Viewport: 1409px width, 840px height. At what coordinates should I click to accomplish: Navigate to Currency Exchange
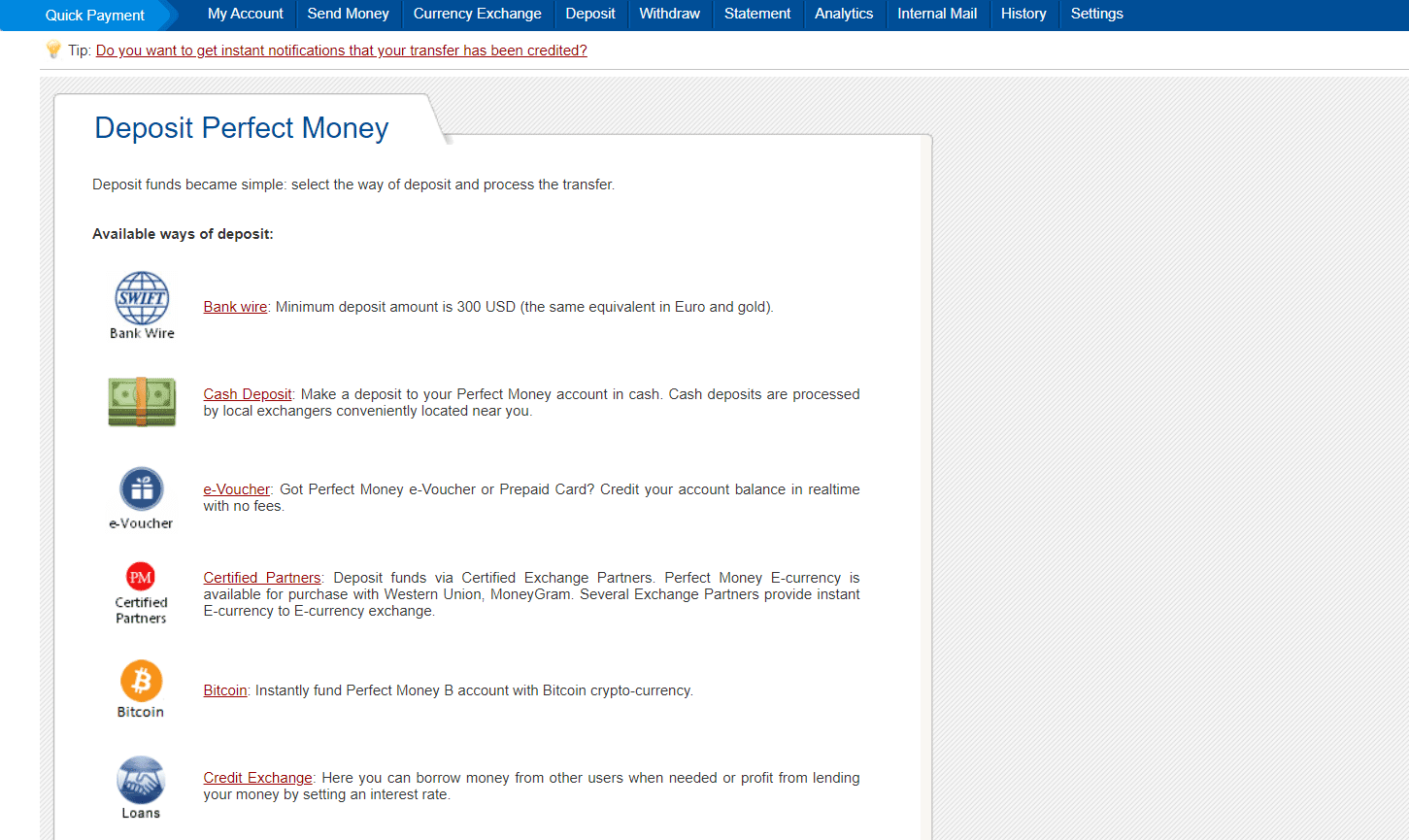pyautogui.click(x=477, y=14)
